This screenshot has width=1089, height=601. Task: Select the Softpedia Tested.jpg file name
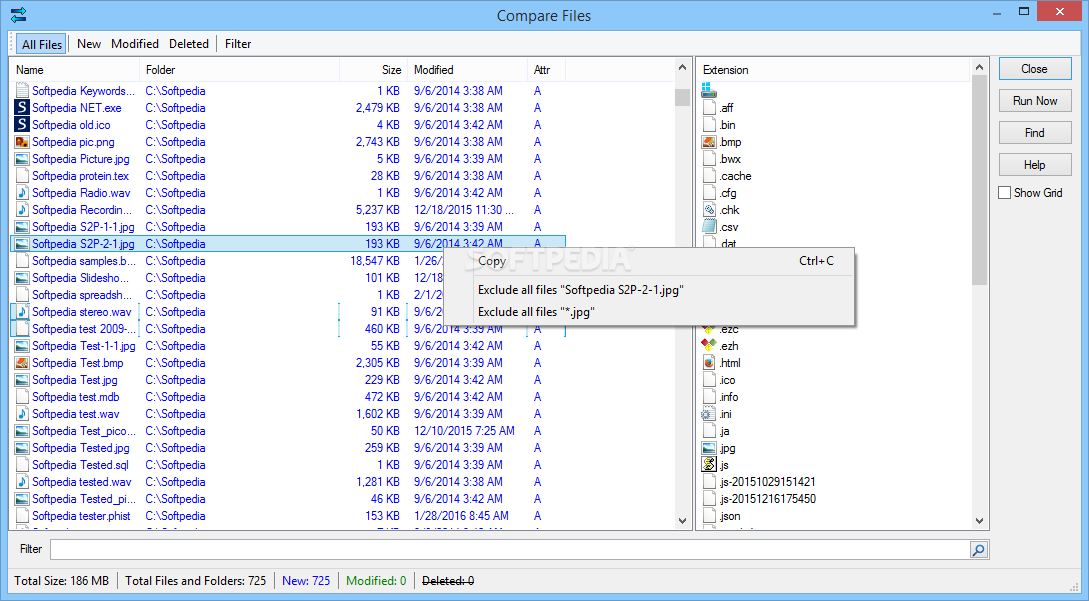pyautogui.click(x=81, y=448)
